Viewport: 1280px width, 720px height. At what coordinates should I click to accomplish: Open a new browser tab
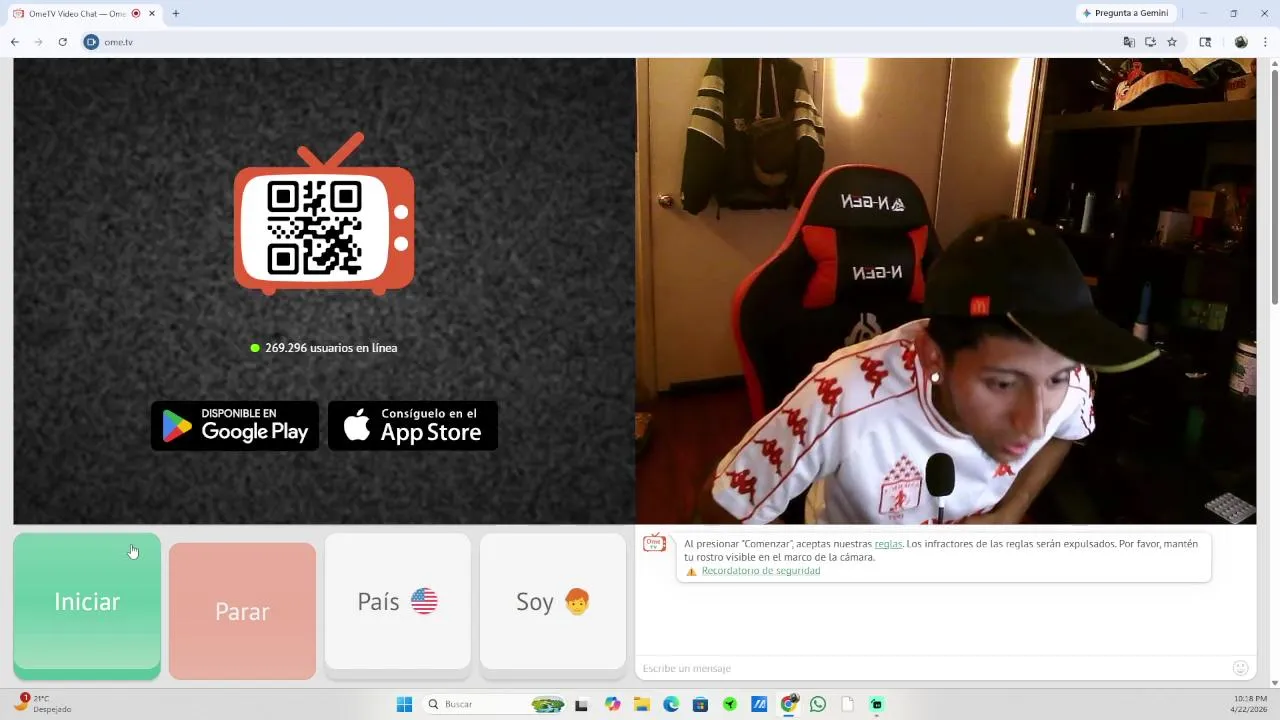176,14
